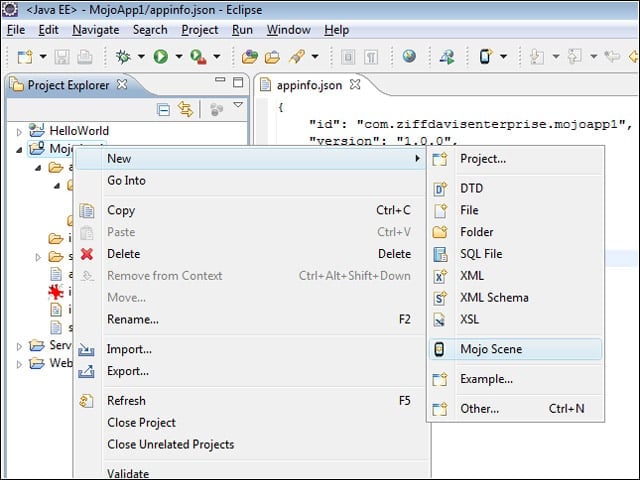640x480 pixels.
Task: Open the Navigate menu
Action: click(96, 30)
